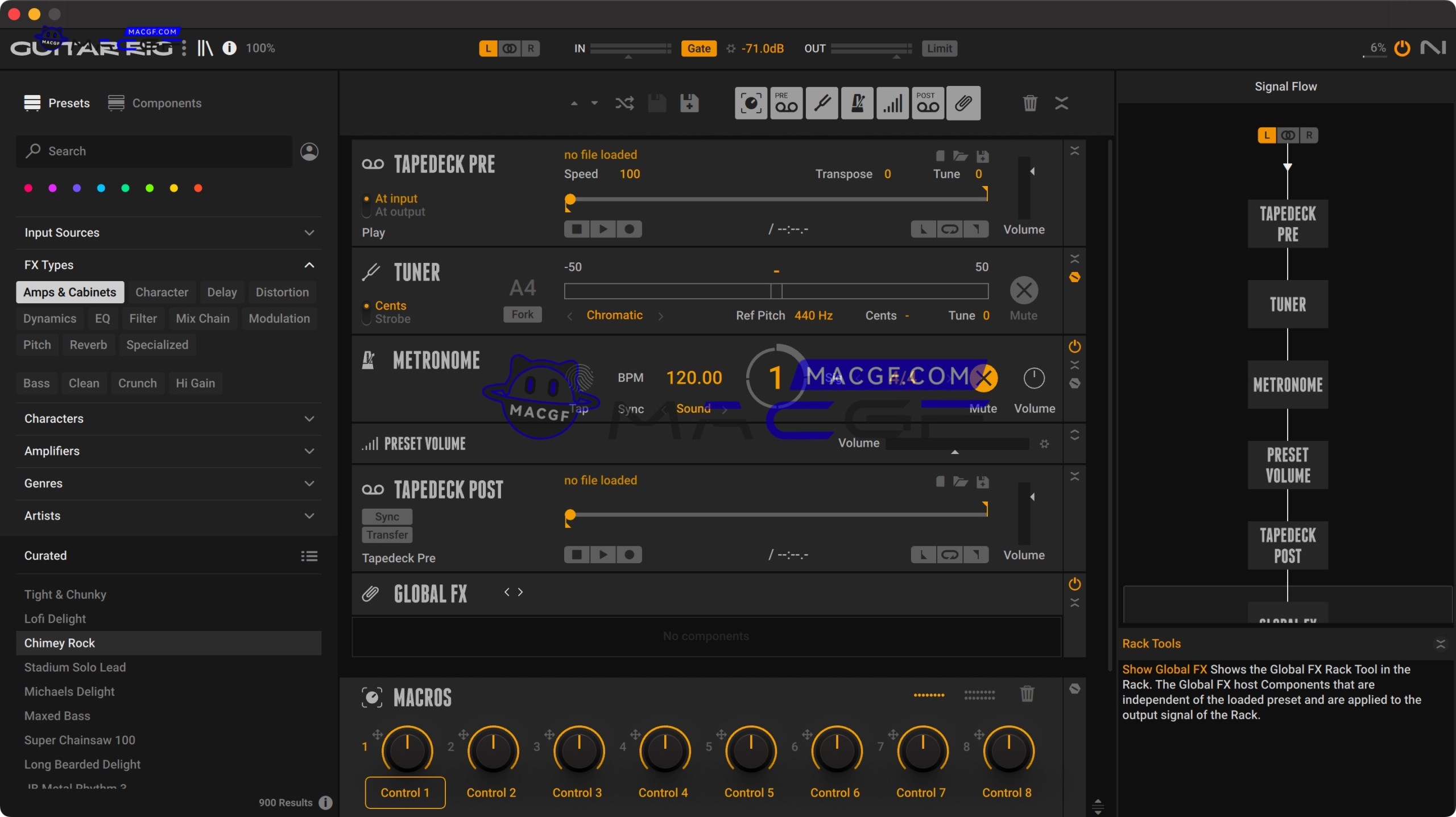Open Global FX via the paperclip icon
This screenshot has width=1456, height=817.
964,103
